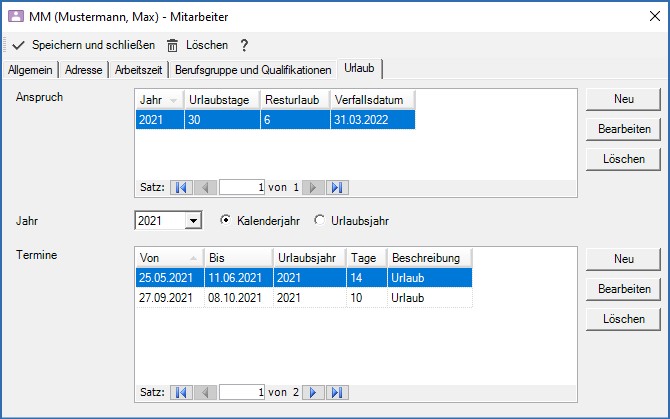
Task: Click the Speichern und schließen checkmark icon
Action: click(x=18, y=45)
